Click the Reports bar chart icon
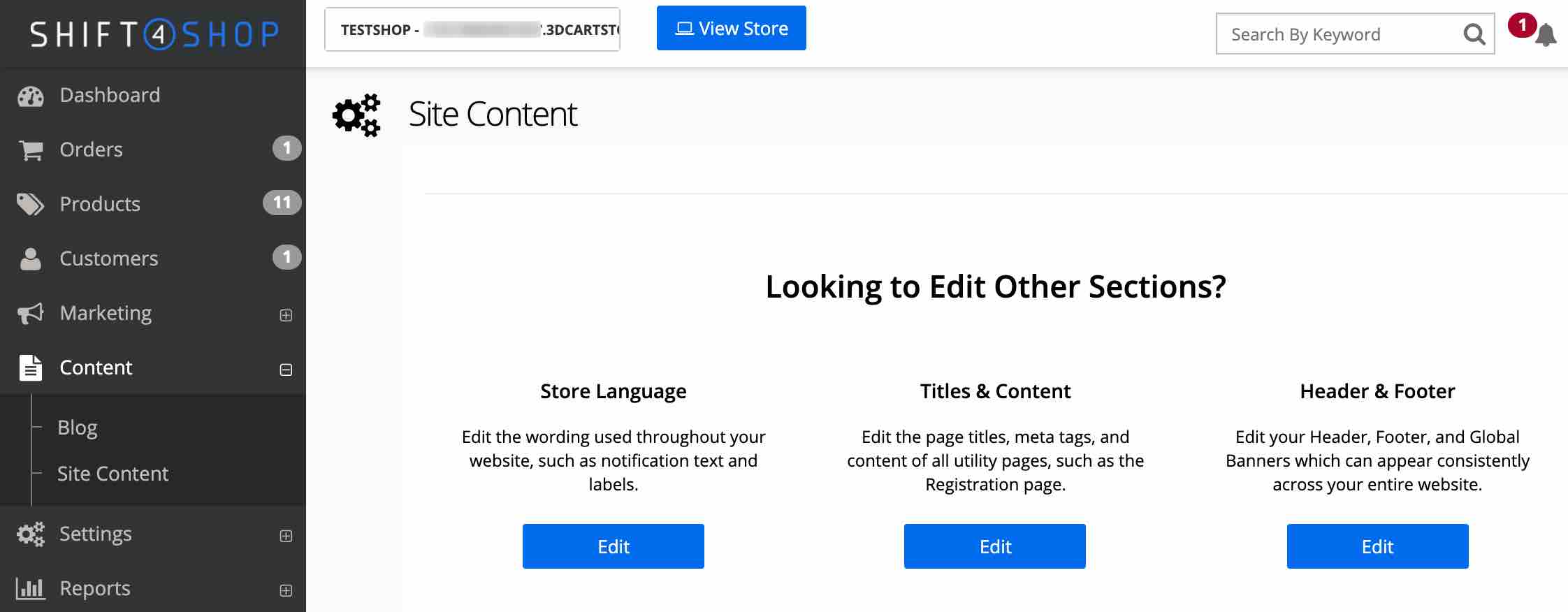The width and height of the screenshot is (1568, 612). pos(30,588)
